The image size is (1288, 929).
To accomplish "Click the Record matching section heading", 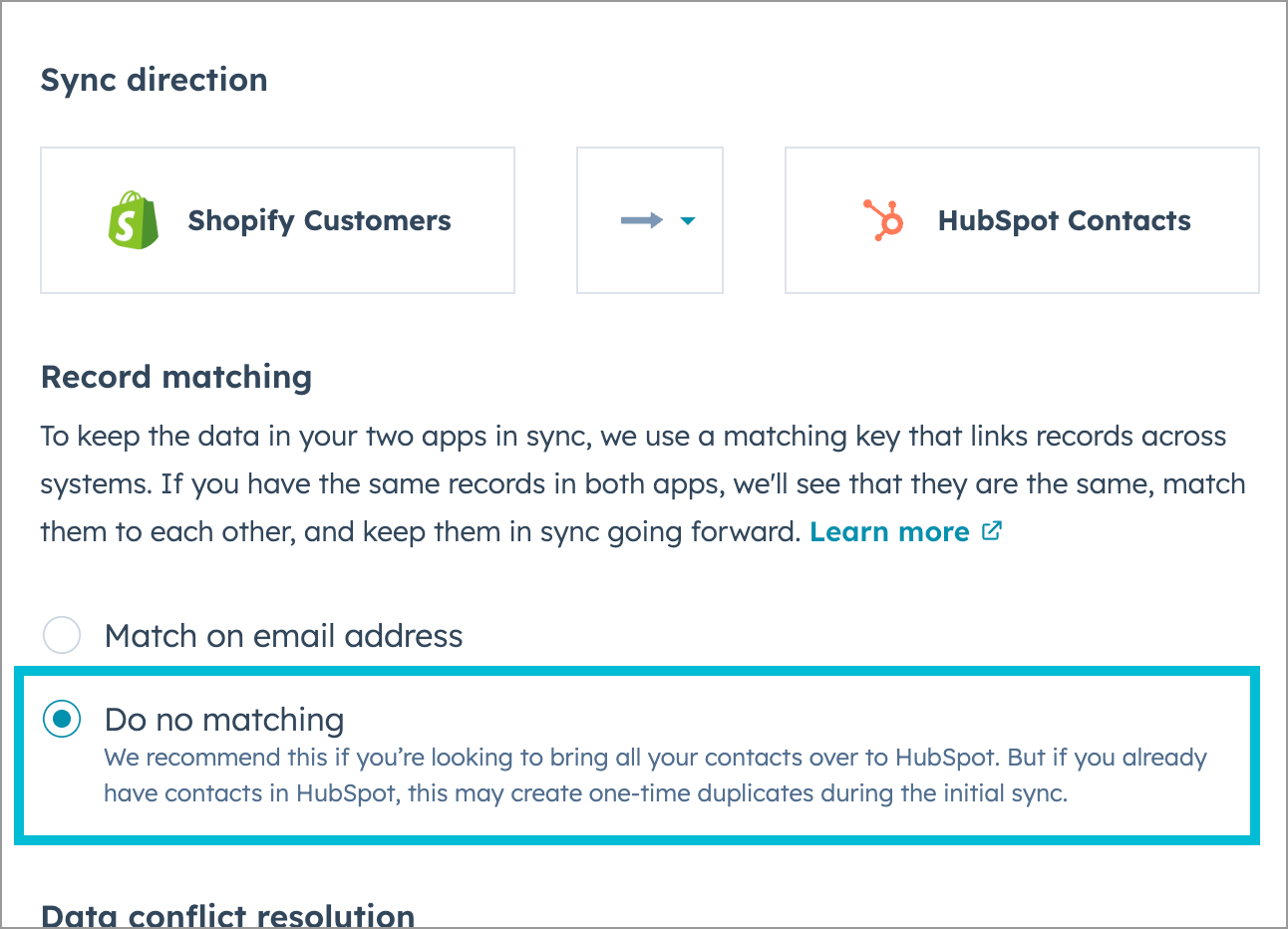I will tap(176, 377).
